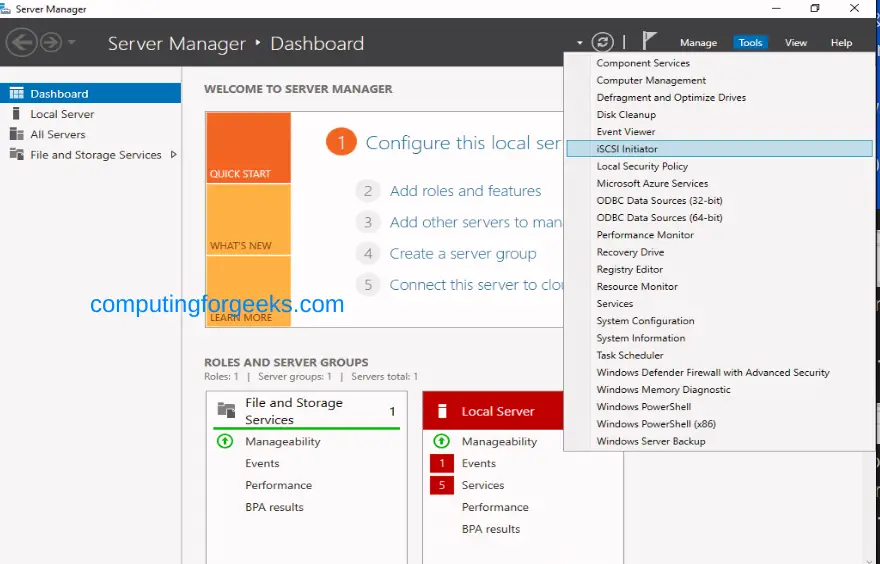The width and height of the screenshot is (880, 564).
Task: Click the All Servers icon in sidebar
Action: (x=17, y=134)
